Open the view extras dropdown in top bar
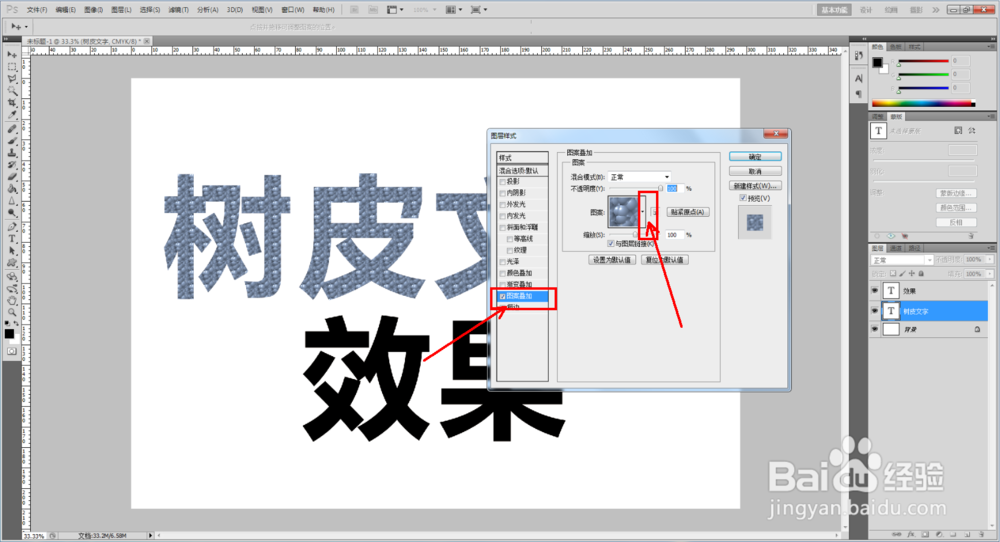 click(395, 10)
